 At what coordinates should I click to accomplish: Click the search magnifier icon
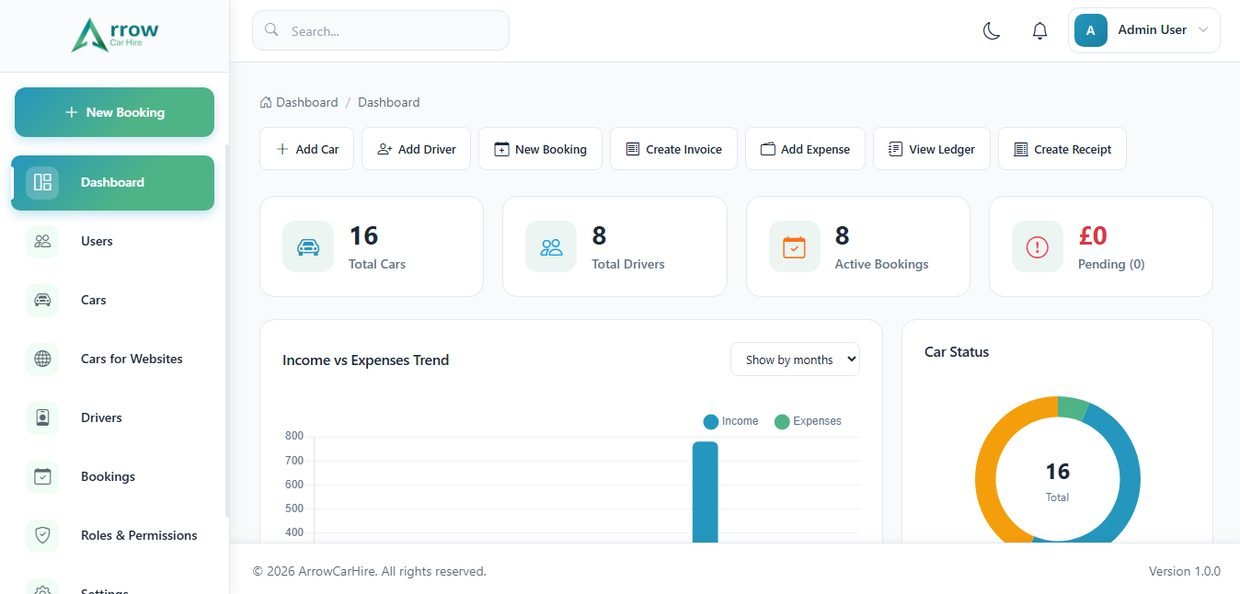(x=271, y=30)
